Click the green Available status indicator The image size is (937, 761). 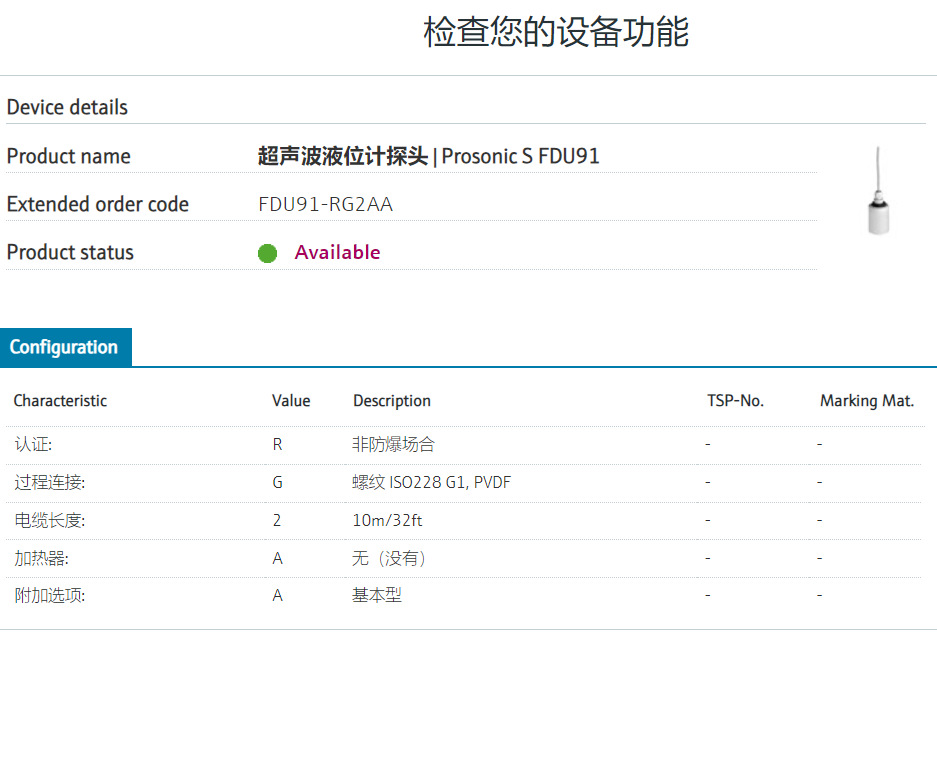click(x=267, y=253)
